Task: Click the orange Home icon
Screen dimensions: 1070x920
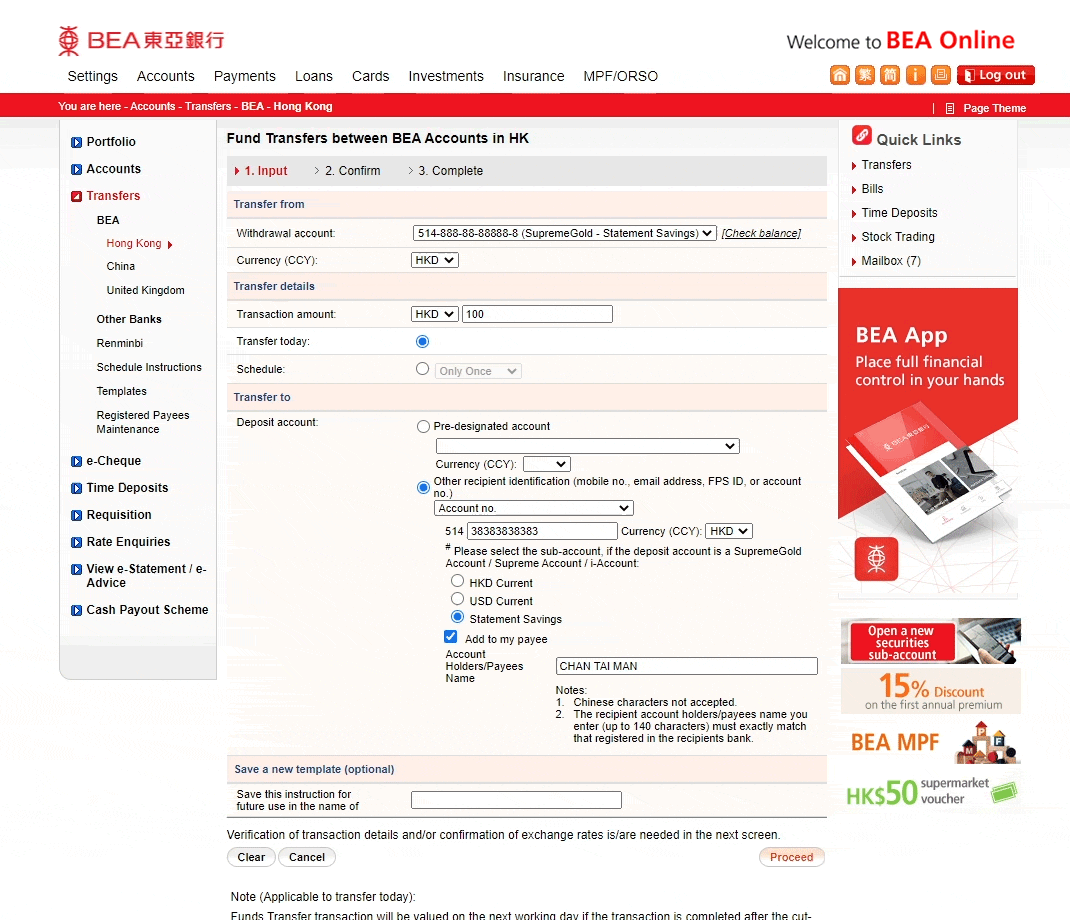Action: 839,75
